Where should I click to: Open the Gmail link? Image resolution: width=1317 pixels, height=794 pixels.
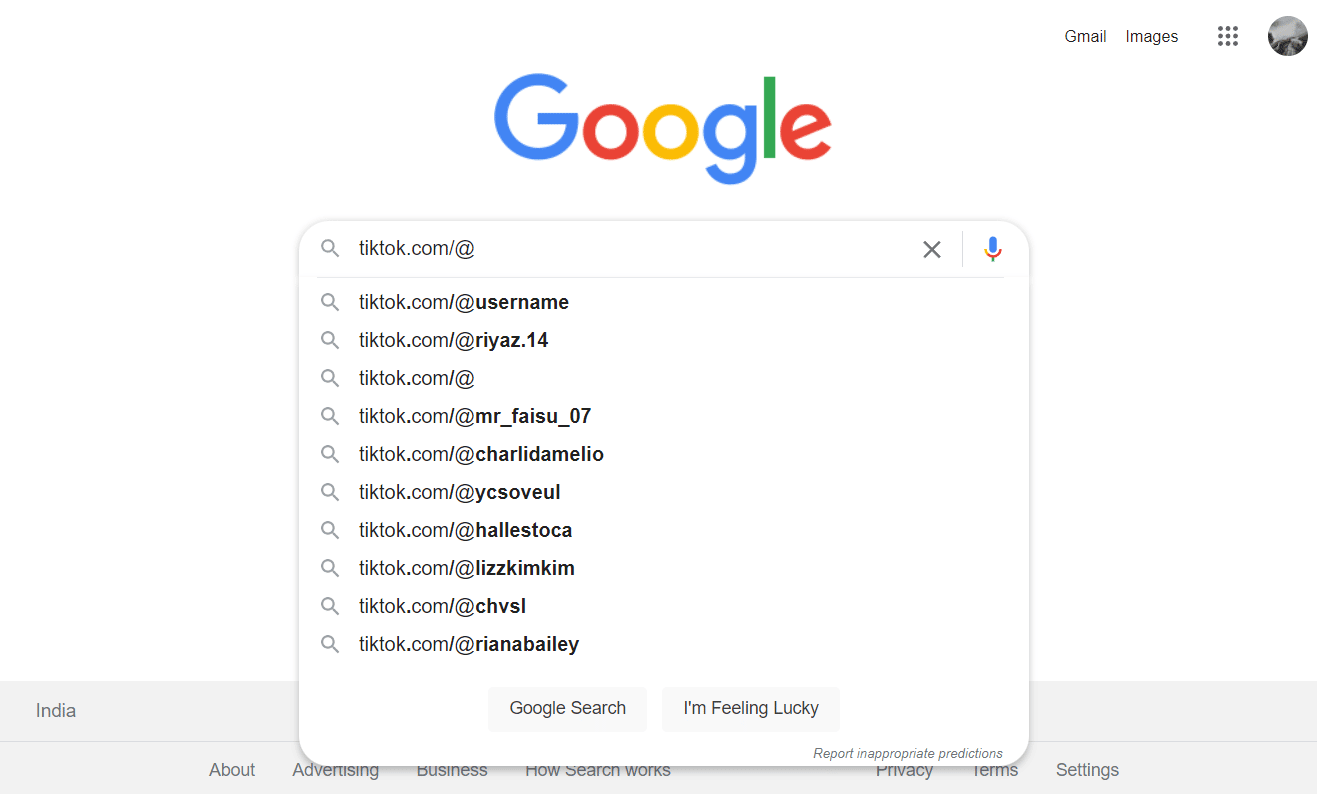click(1085, 36)
